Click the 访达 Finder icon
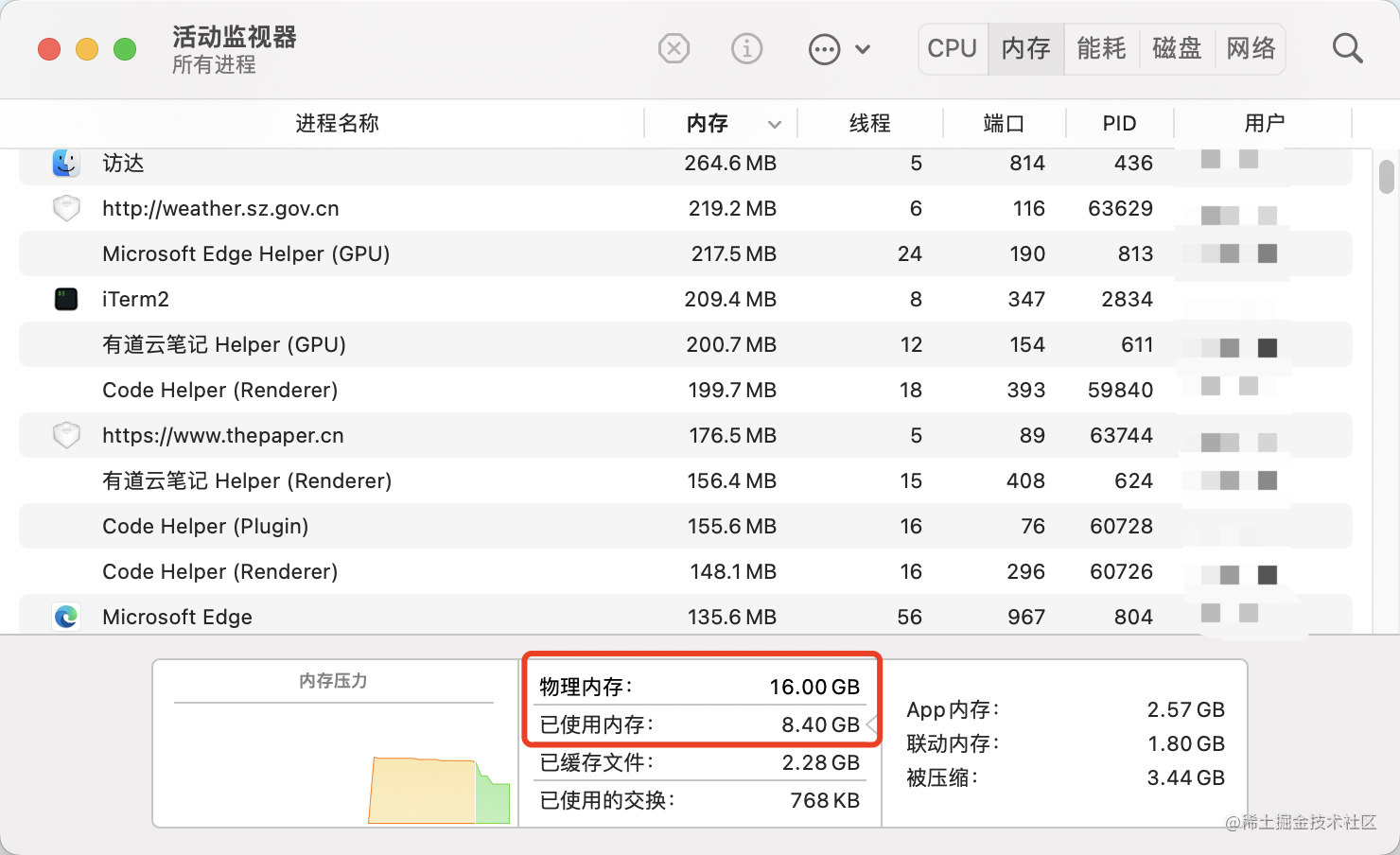The width and height of the screenshot is (1400, 855). 66,163
